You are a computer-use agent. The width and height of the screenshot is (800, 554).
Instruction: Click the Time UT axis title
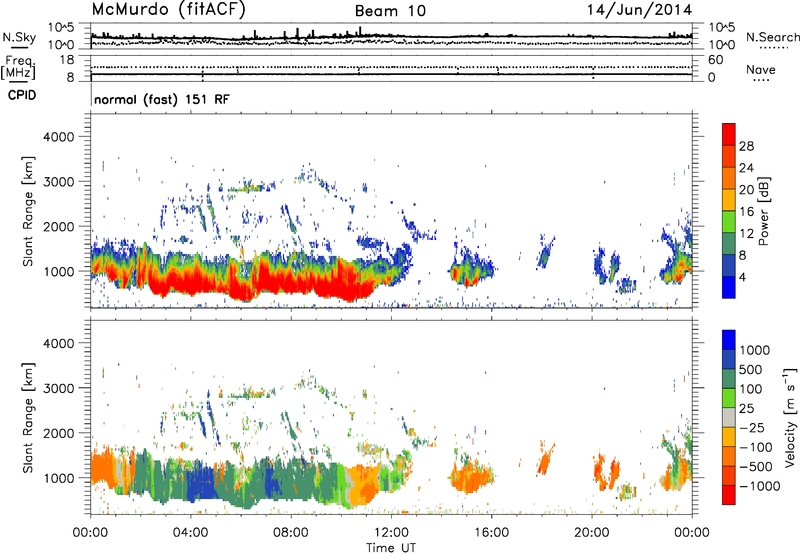coord(391,548)
